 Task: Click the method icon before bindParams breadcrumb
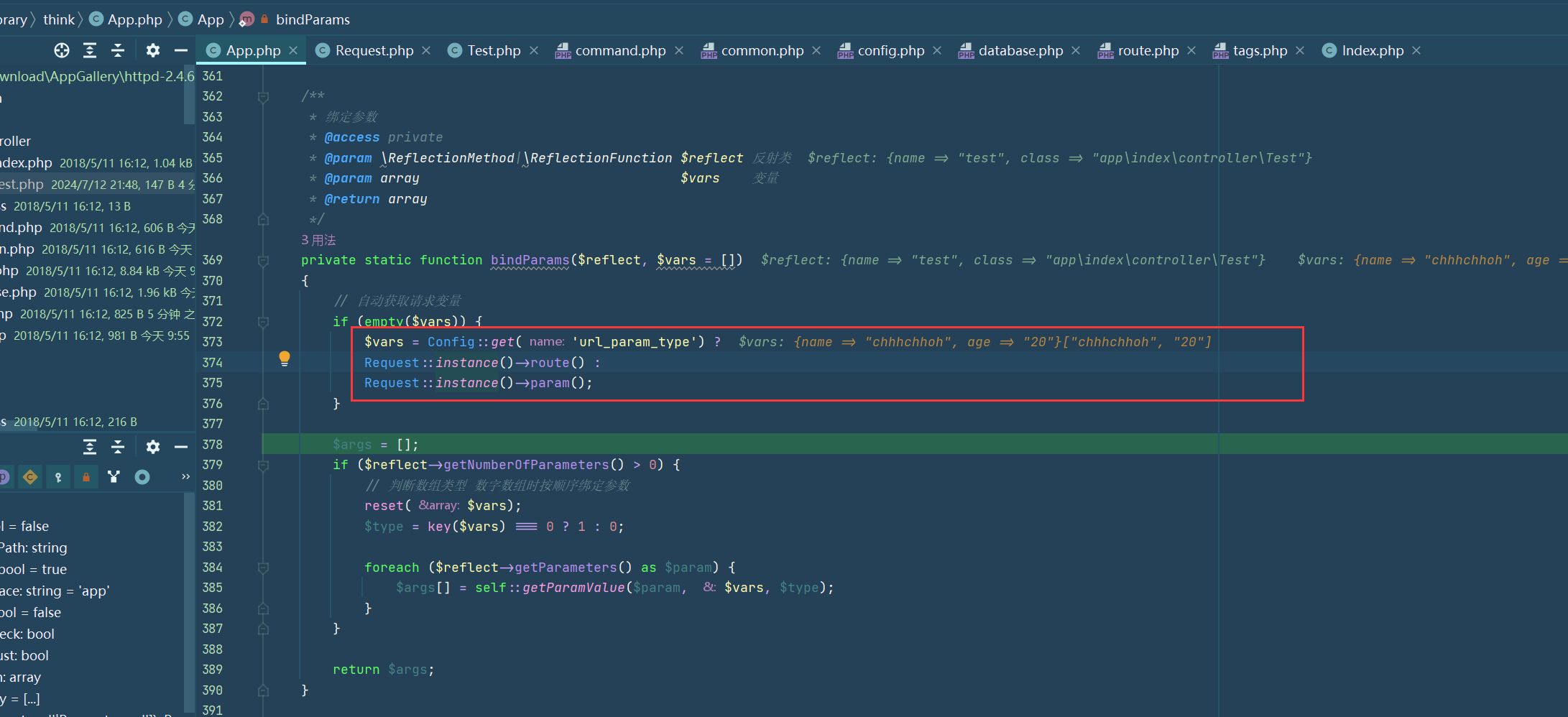[x=246, y=19]
